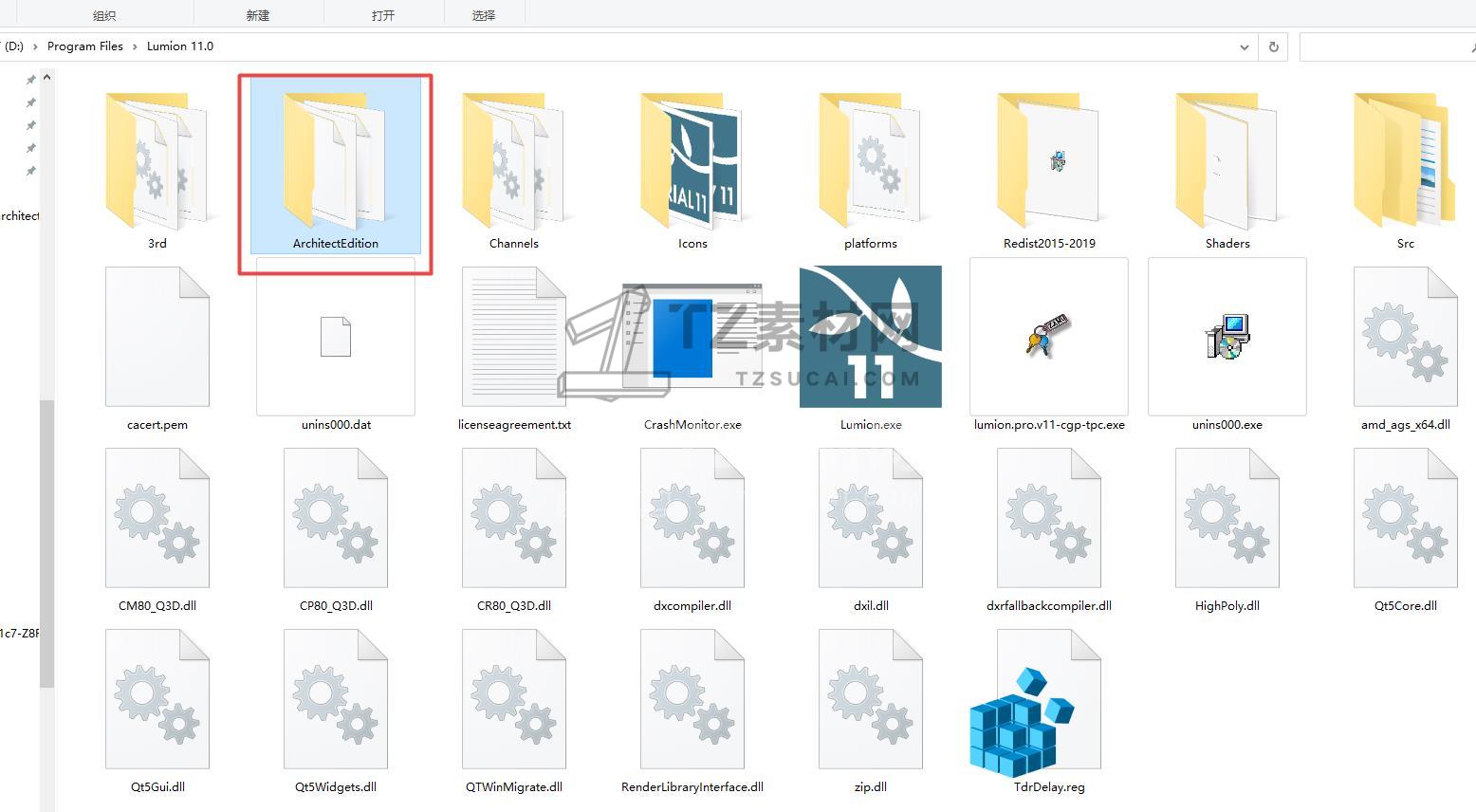Image resolution: width=1476 pixels, height=812 pixels.
Task: Click the Redist2015-2019 folder name
Action: [1049, 244]
